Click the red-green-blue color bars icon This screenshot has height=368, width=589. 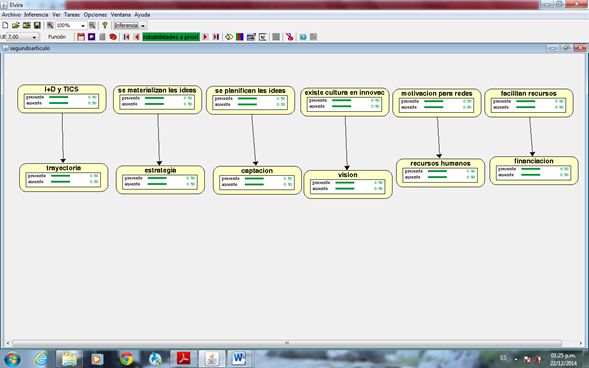pos(240,37)
